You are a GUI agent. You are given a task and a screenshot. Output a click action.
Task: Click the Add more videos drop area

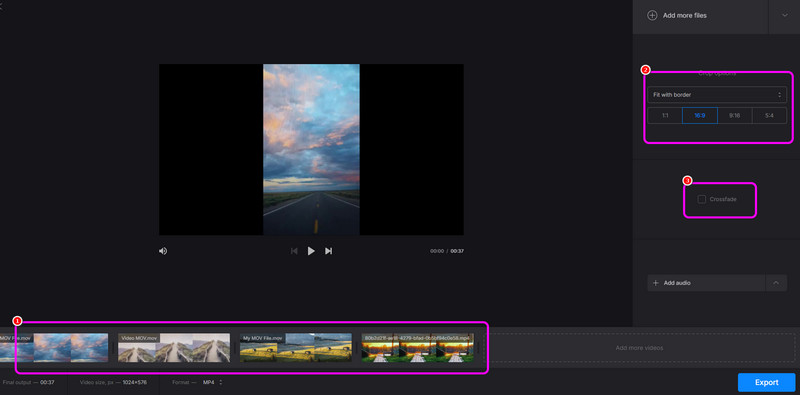[x=639, y=348]
